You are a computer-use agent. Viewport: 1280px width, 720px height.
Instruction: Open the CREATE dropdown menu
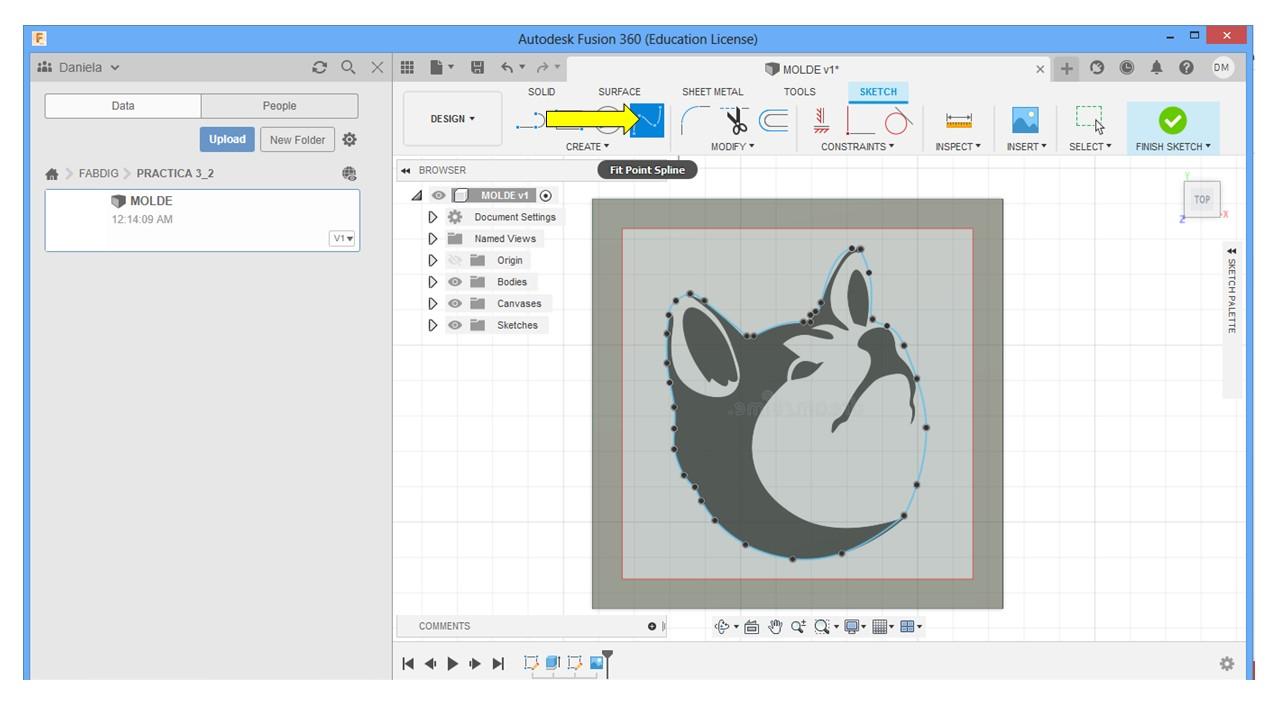coord(587,147)
